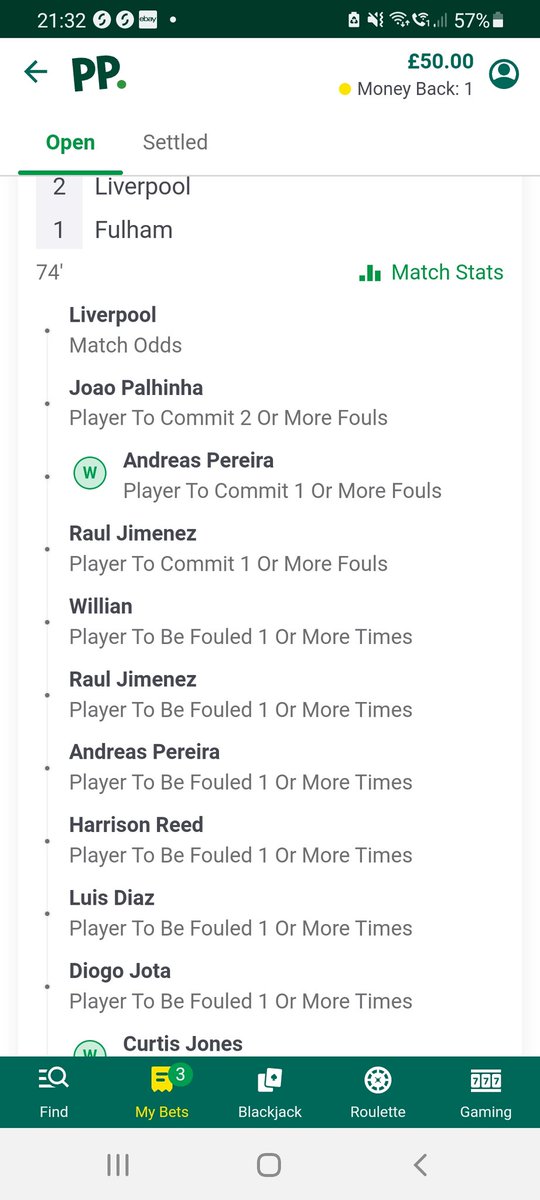This screenshot has width=540, height=1200.
Task: Open Find in the bottom bar
Action: pos(54,1092)
